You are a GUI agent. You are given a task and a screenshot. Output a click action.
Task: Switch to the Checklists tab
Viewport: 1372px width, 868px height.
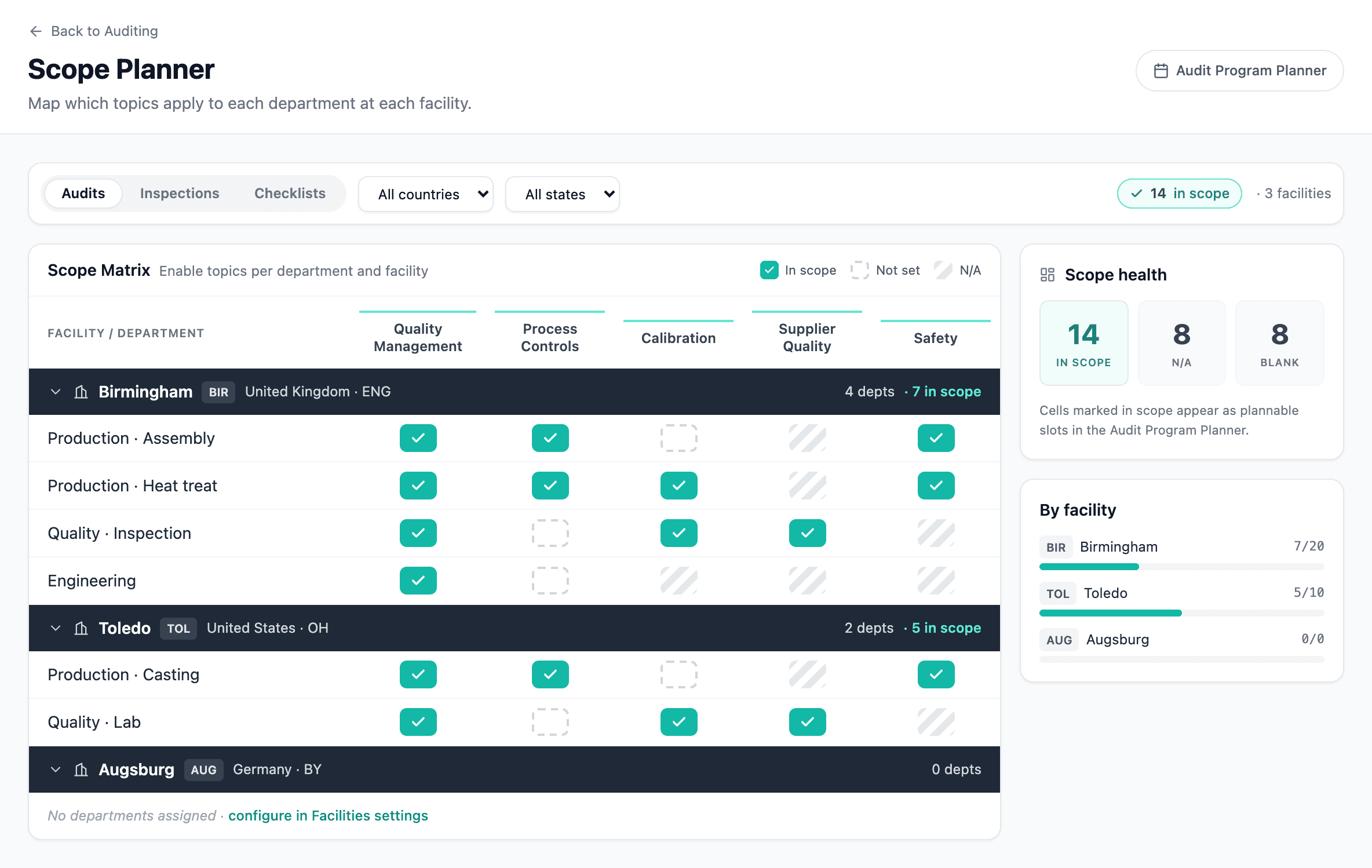pyautogui.click(x=290, y=194)
